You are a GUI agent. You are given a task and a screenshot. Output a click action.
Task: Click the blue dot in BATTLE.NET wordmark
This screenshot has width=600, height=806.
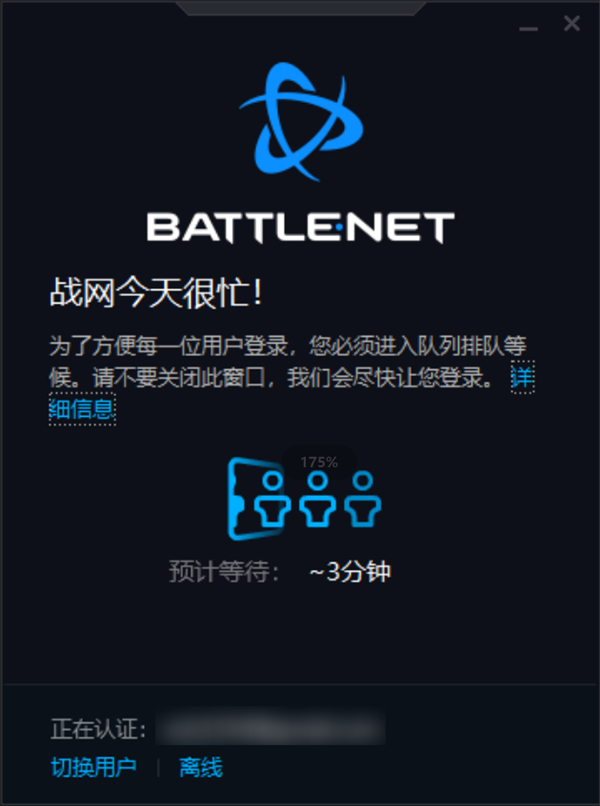(x=339, y=227)
